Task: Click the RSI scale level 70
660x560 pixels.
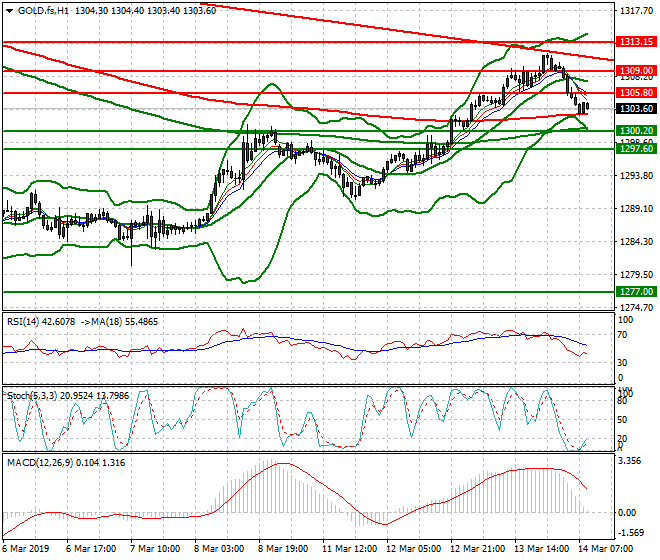Action: 623,335
